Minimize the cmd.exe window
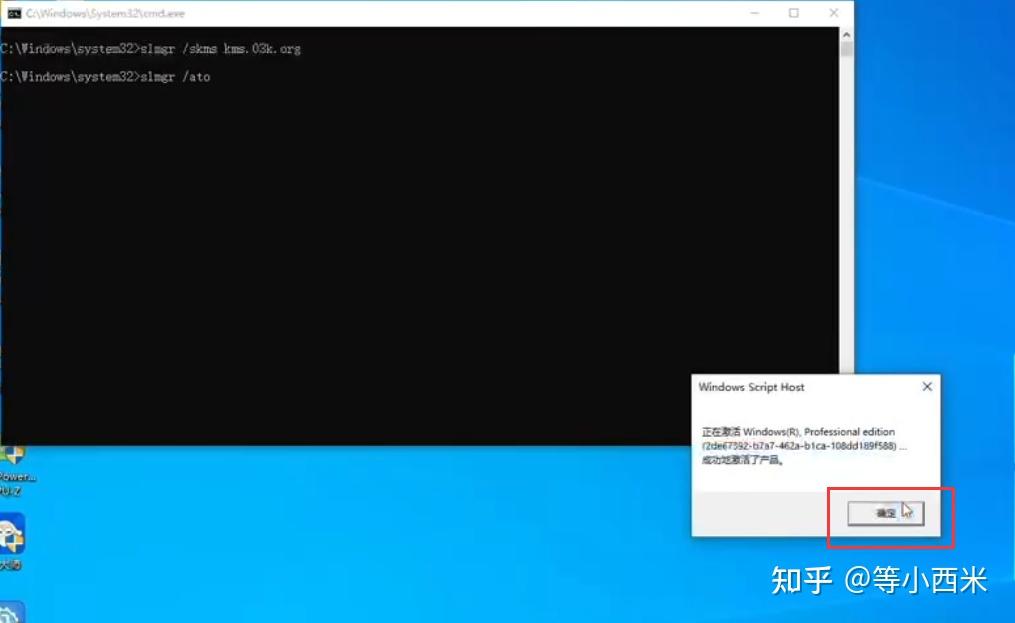 (754, 13)
